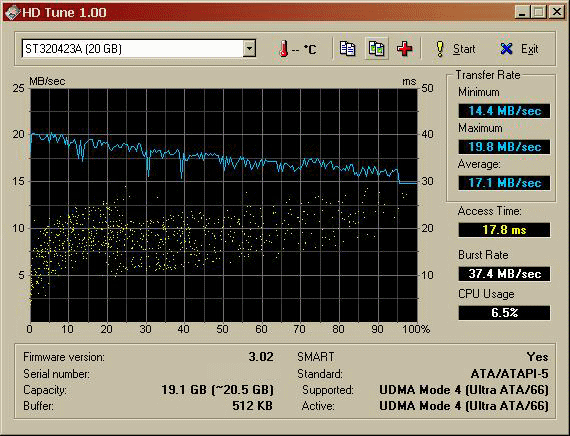Click the CPU Usage label

[486, 294]
